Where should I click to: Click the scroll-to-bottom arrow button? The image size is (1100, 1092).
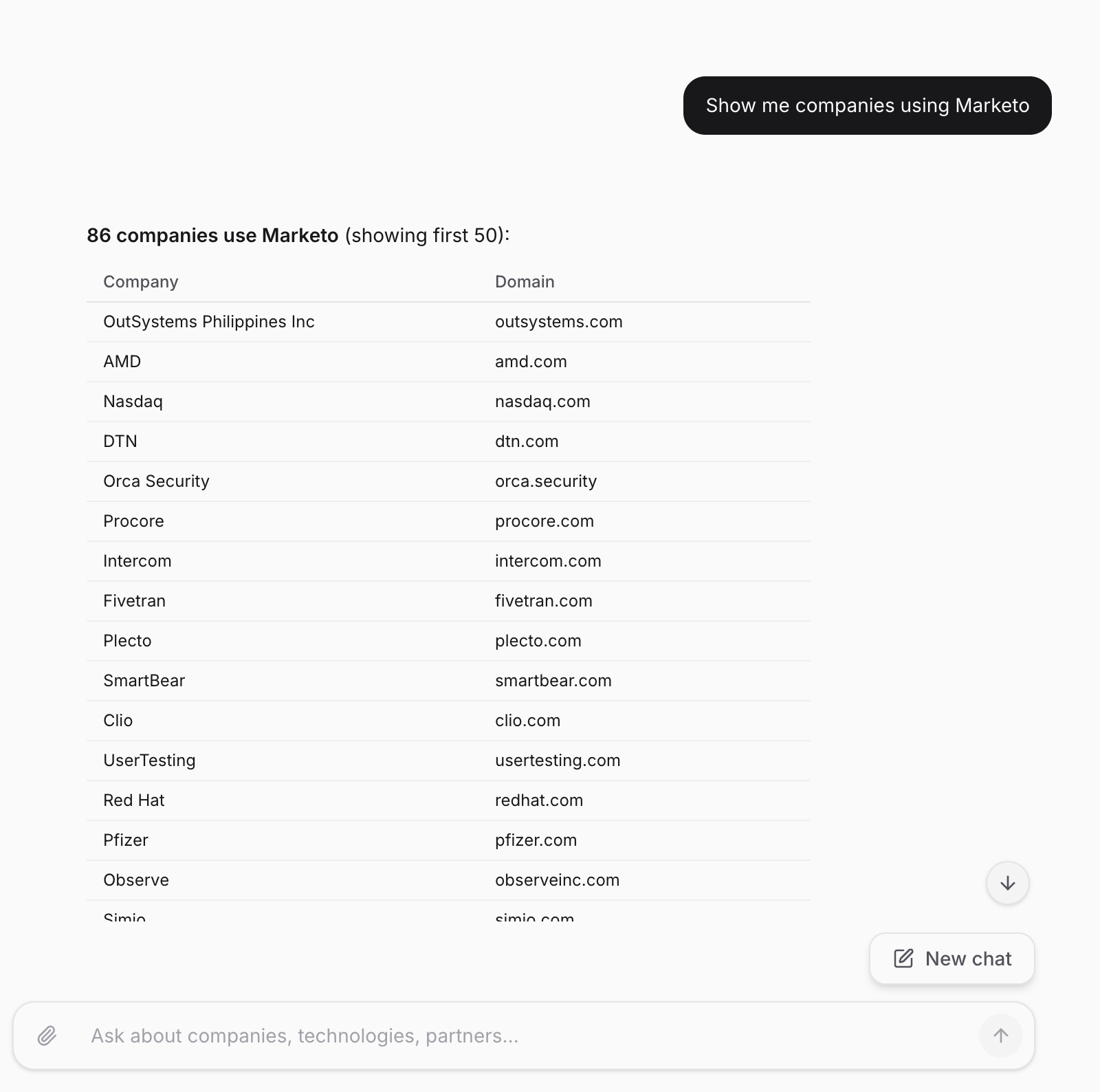tap(1007, 884)
